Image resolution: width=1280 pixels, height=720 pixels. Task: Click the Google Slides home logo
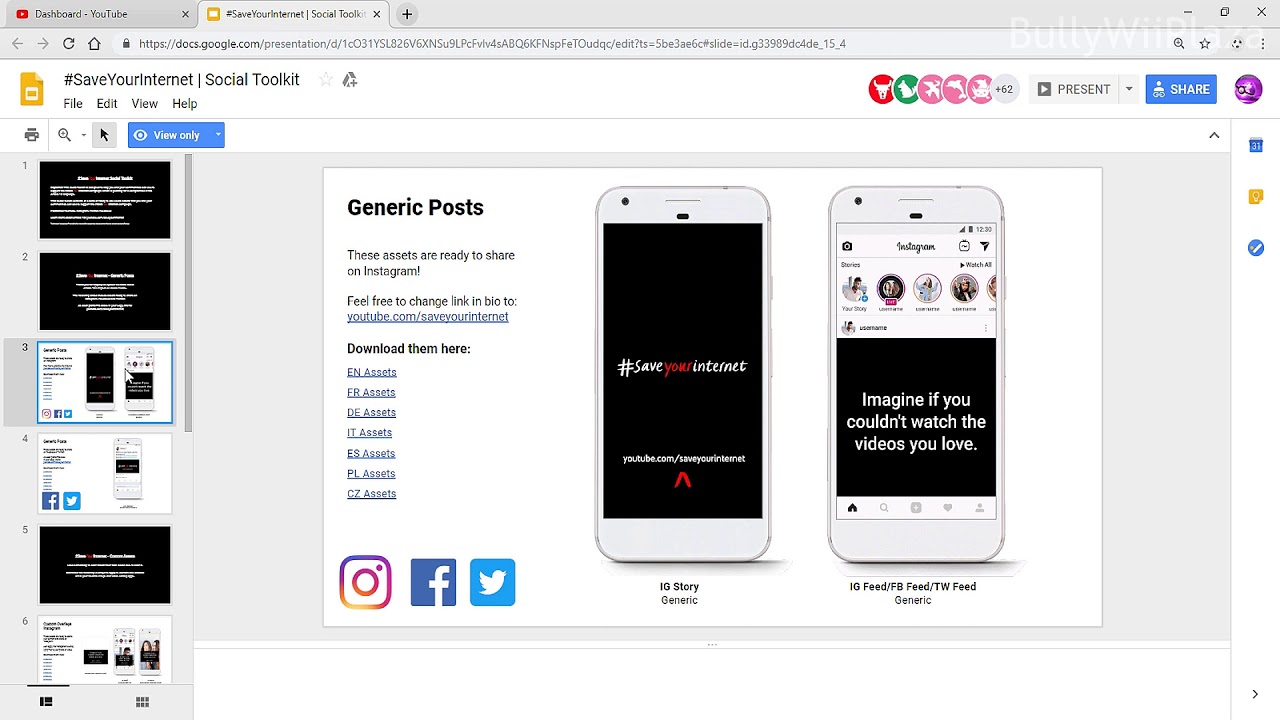coord(32,90)
